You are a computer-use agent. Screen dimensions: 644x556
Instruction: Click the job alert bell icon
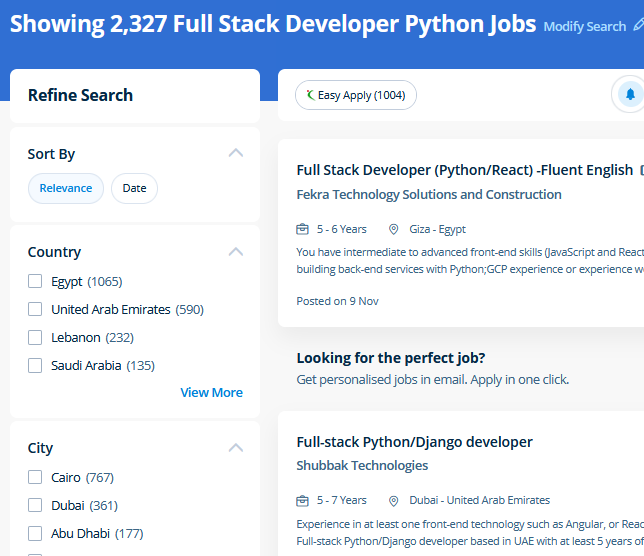click(x=629, y=95)
